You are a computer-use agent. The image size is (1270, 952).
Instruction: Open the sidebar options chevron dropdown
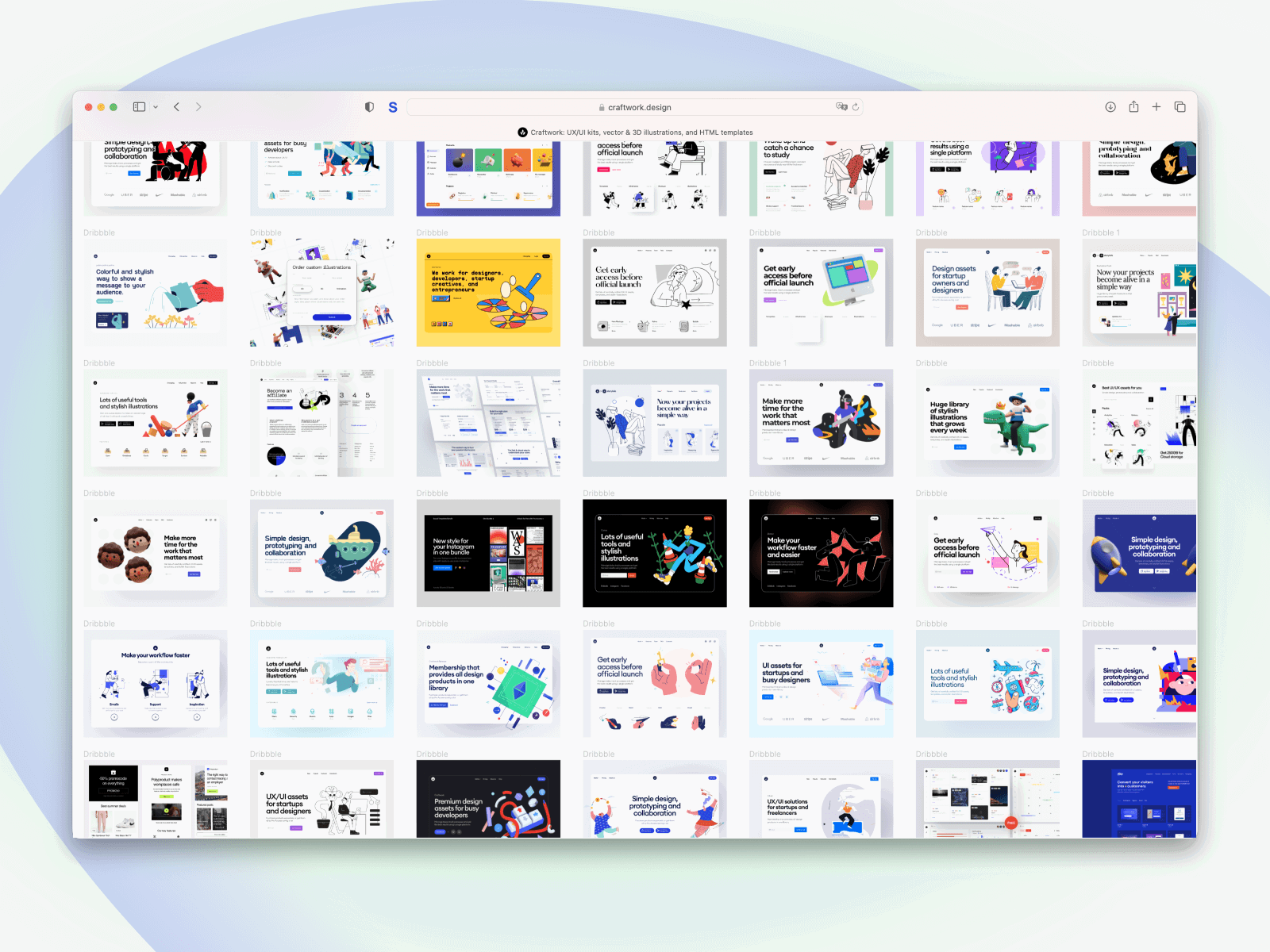pyautogui.click(x=156, y=107)
